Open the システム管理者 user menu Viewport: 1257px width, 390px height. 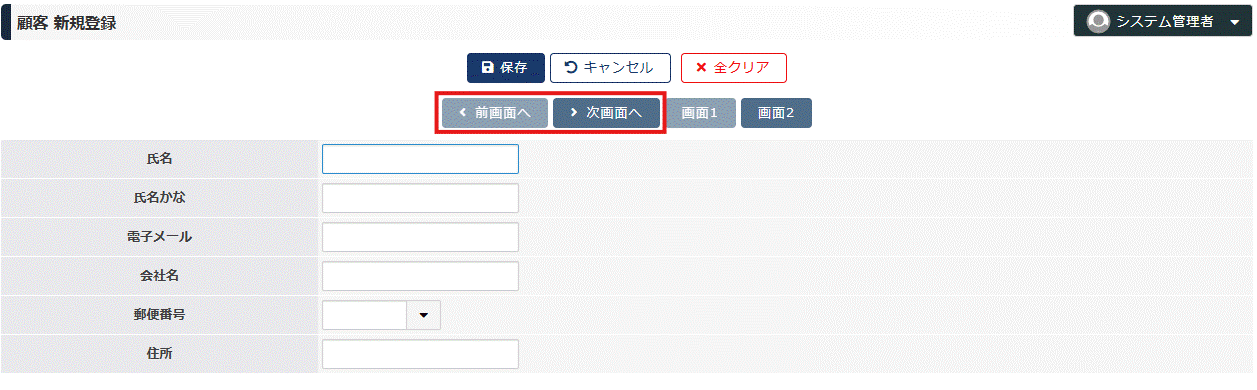click(1163, 21)
